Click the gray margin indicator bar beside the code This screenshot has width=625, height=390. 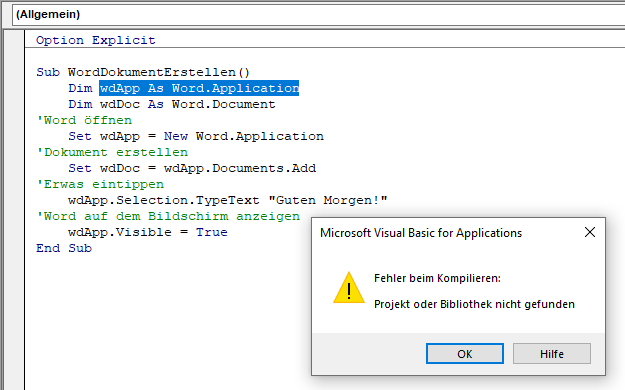14,210
